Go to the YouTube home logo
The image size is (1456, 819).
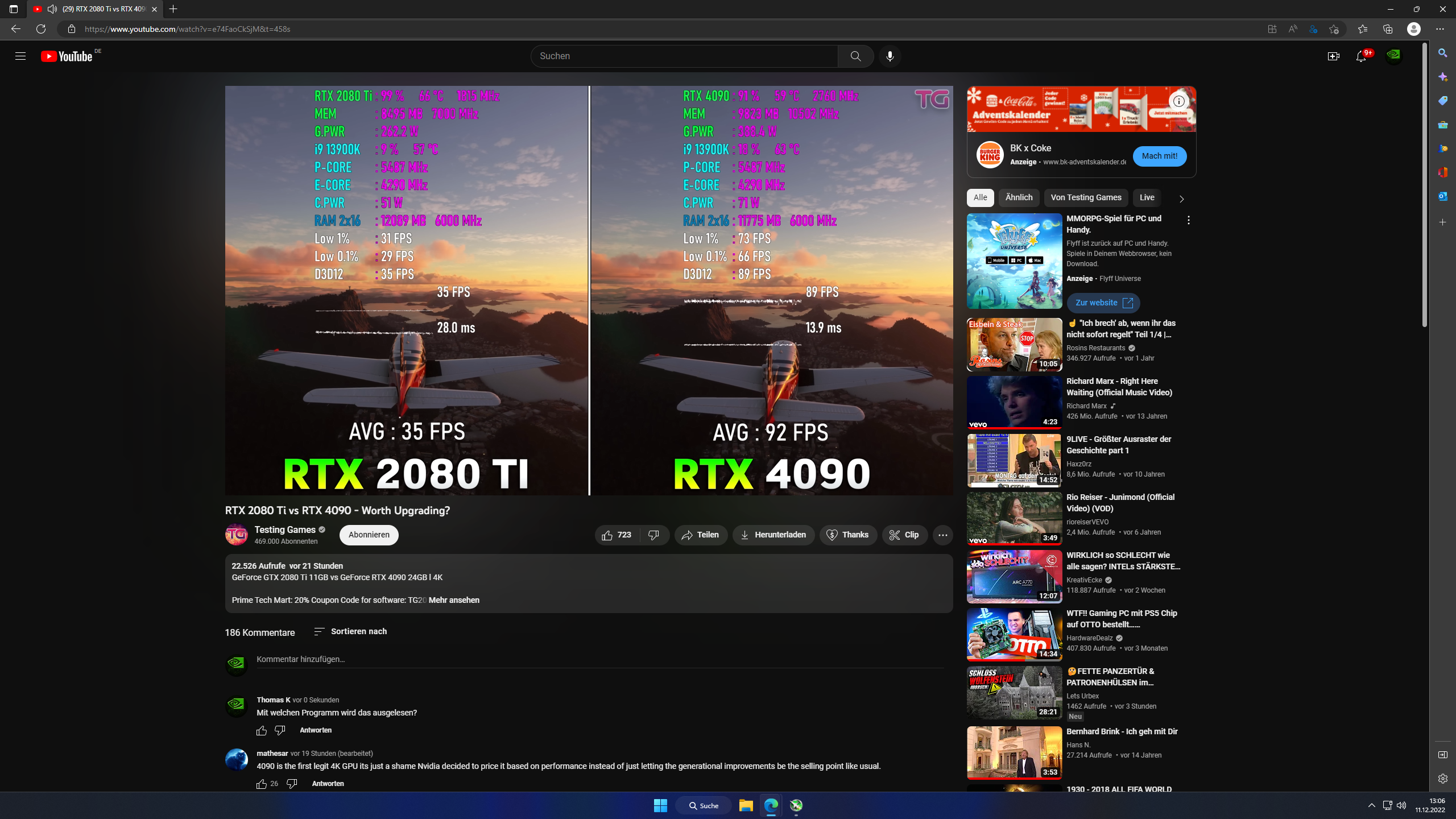coord(67,56)
